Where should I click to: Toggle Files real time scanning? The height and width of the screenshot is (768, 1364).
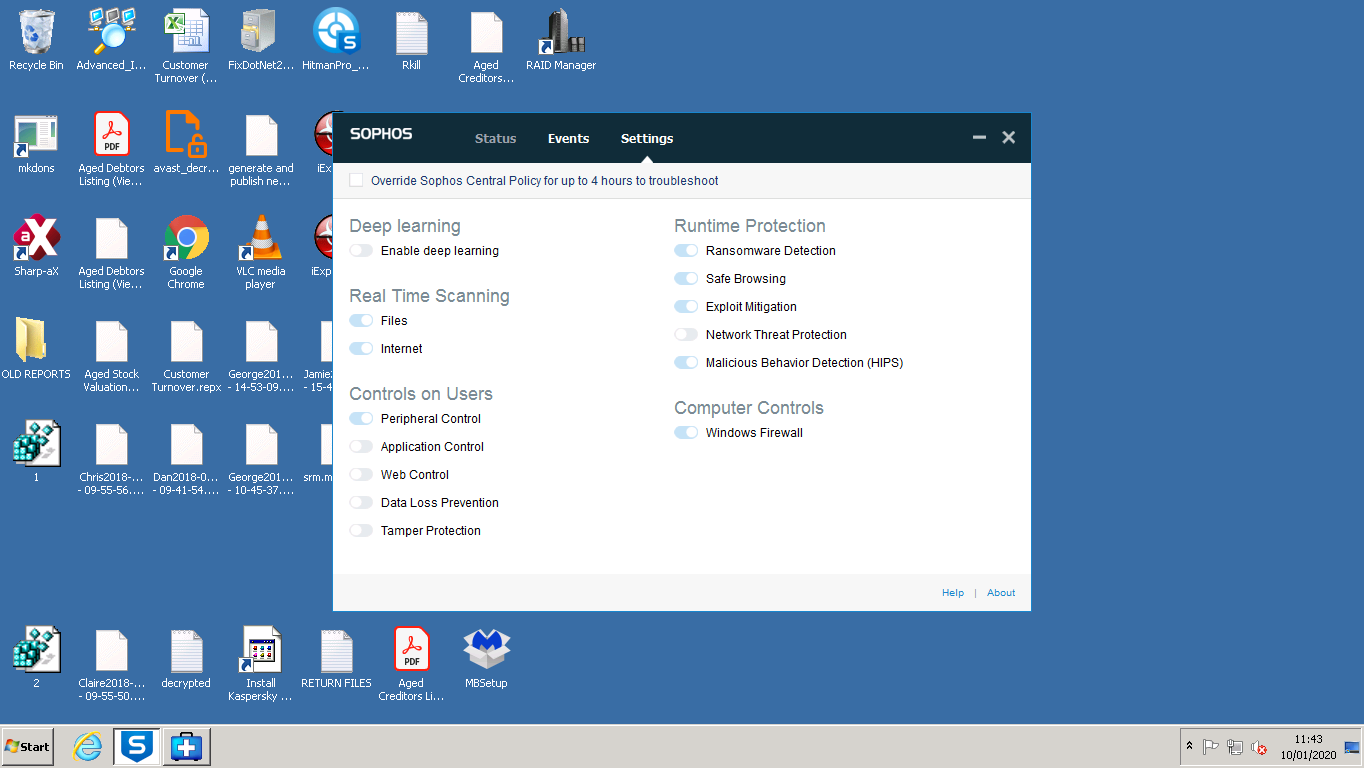click(361, 321)
